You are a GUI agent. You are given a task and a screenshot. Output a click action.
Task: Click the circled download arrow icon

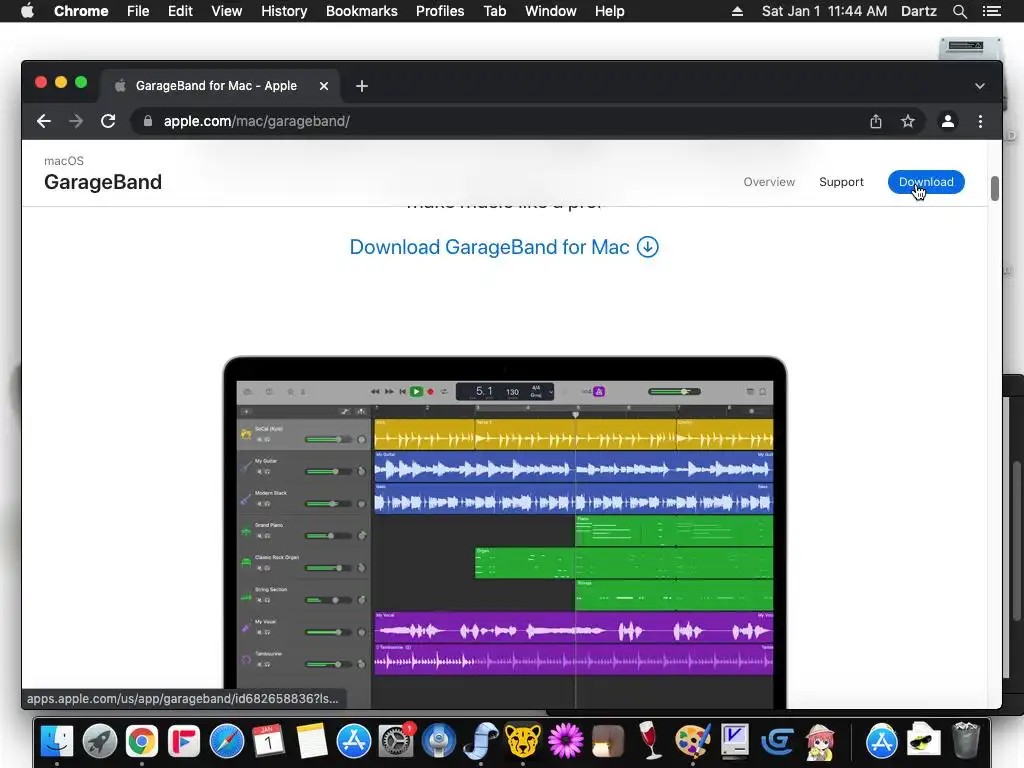pyautogui.click(x=647, y=247)
